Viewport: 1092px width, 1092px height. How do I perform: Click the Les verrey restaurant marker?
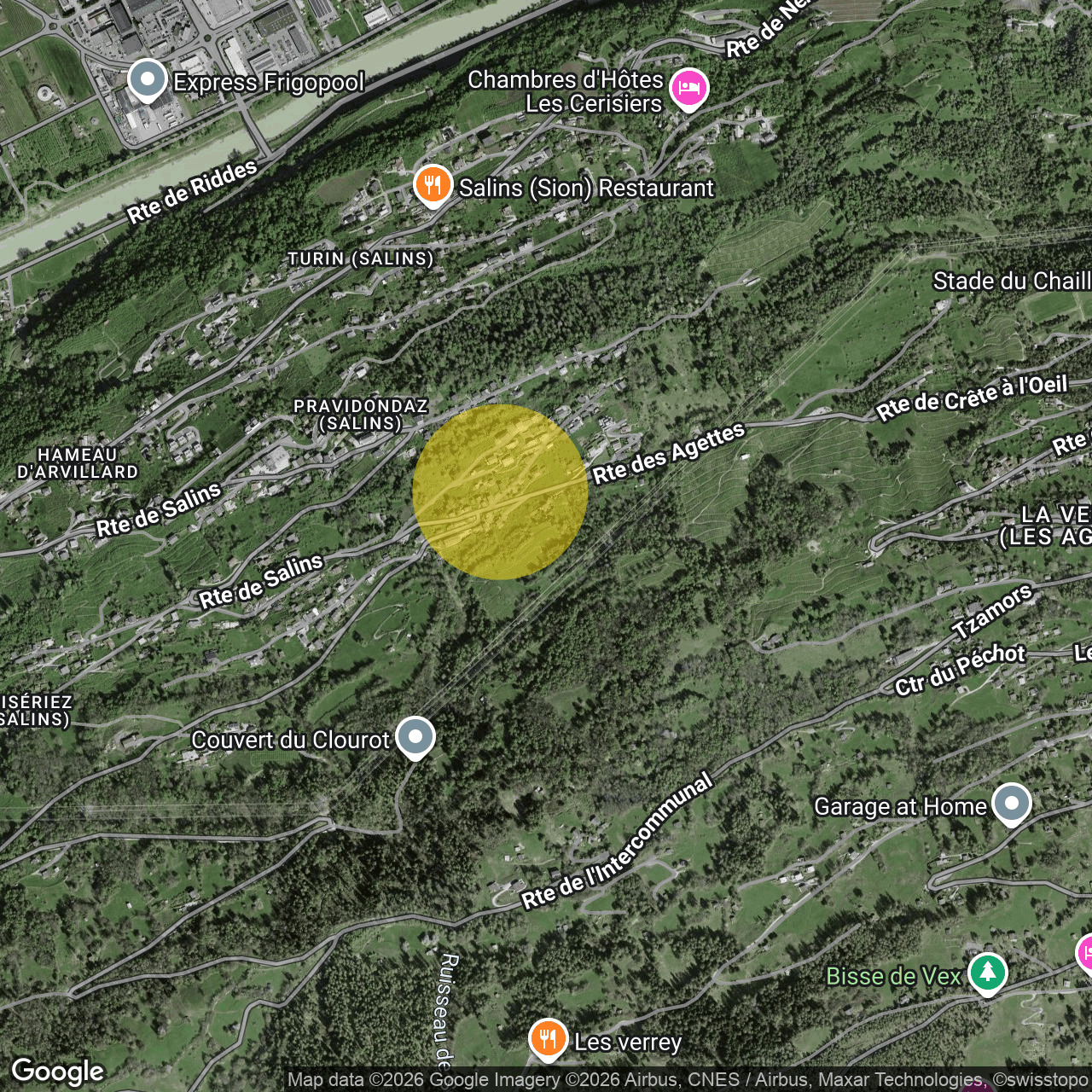point(549,1041)
